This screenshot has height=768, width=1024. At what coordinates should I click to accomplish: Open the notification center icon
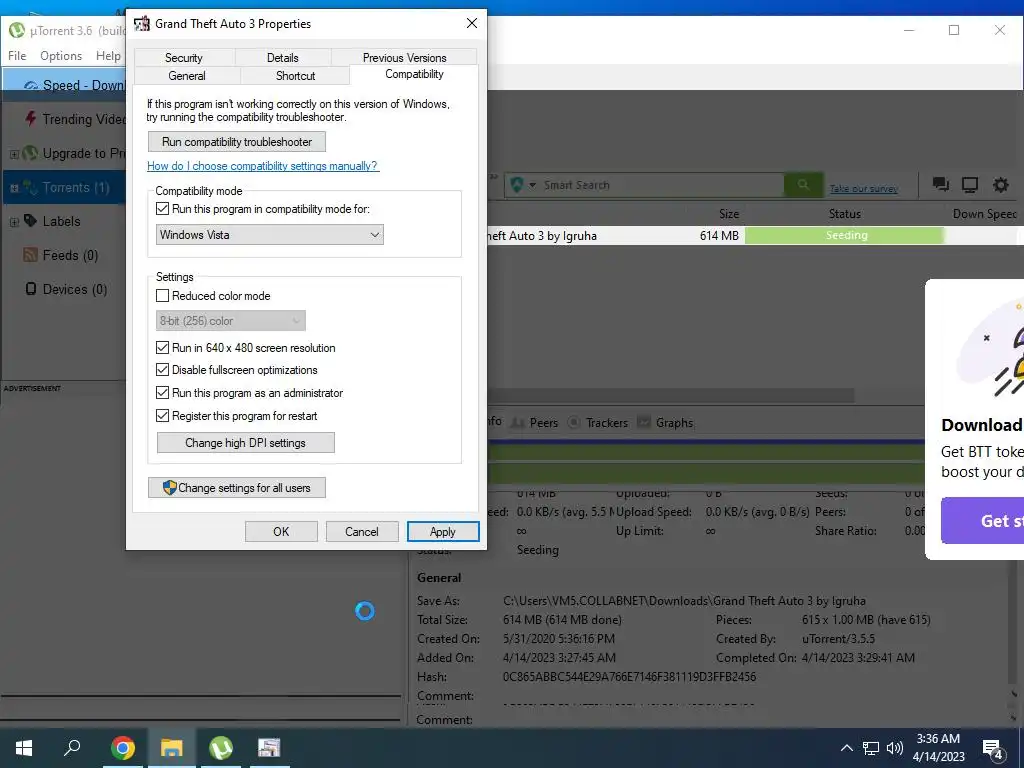click(x=993, y=749)
